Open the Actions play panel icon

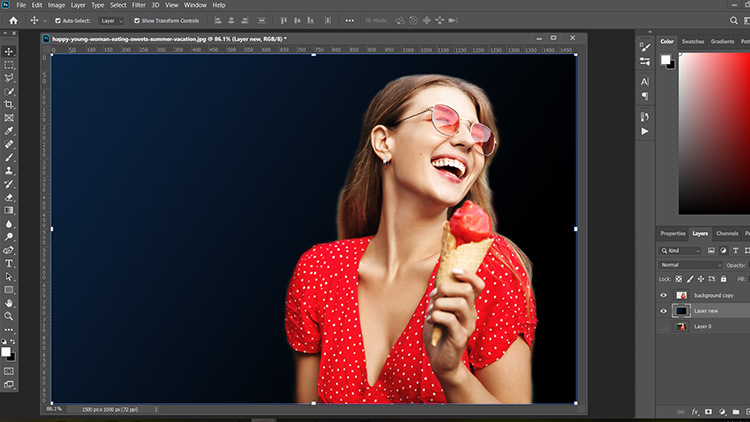point(645,131)
